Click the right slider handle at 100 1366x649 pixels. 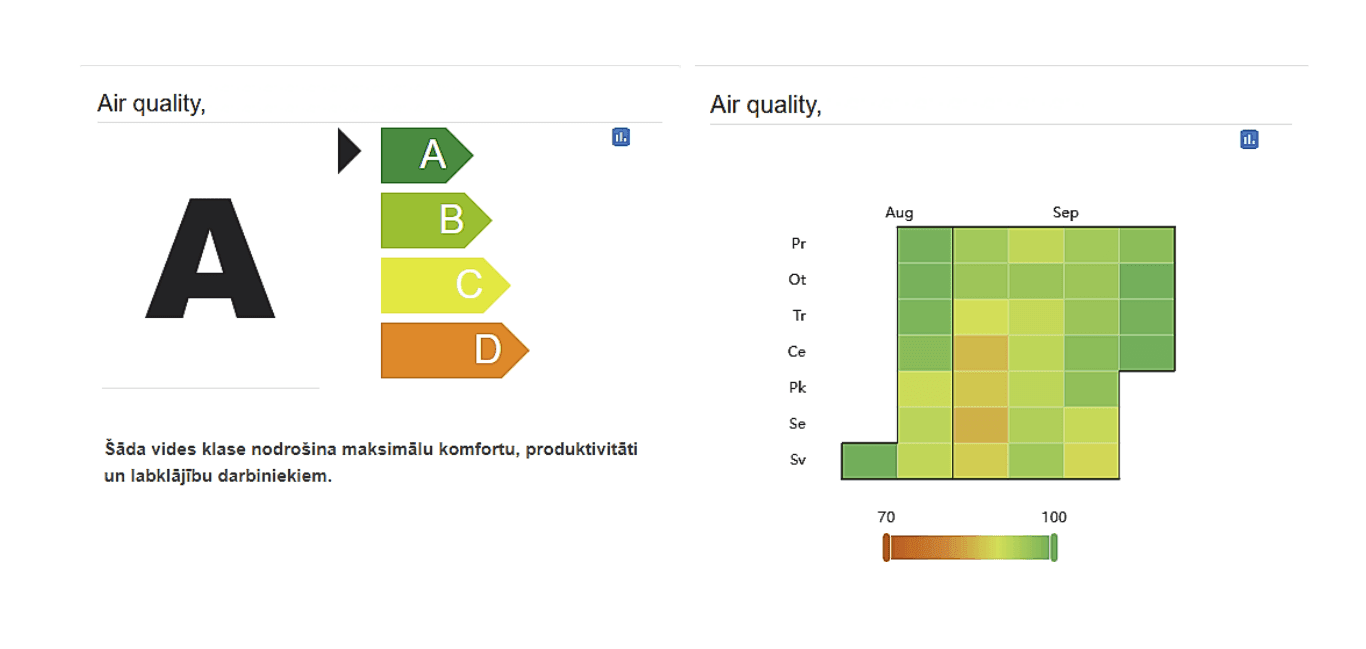(x=1054, y=548)
